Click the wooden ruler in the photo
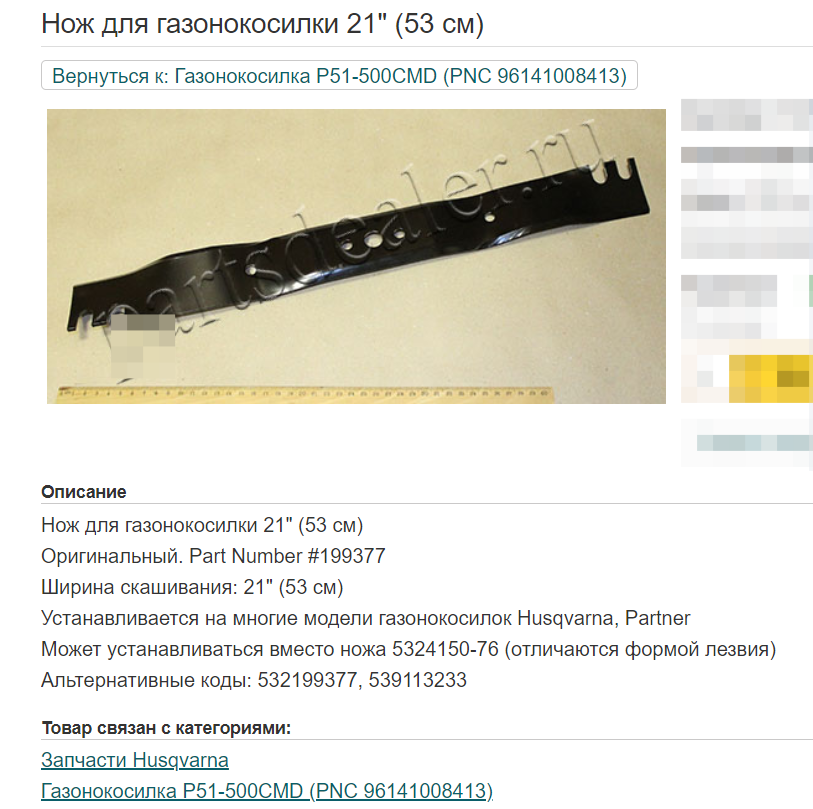This screenshot has width=813, height=809. click(305, 394)
